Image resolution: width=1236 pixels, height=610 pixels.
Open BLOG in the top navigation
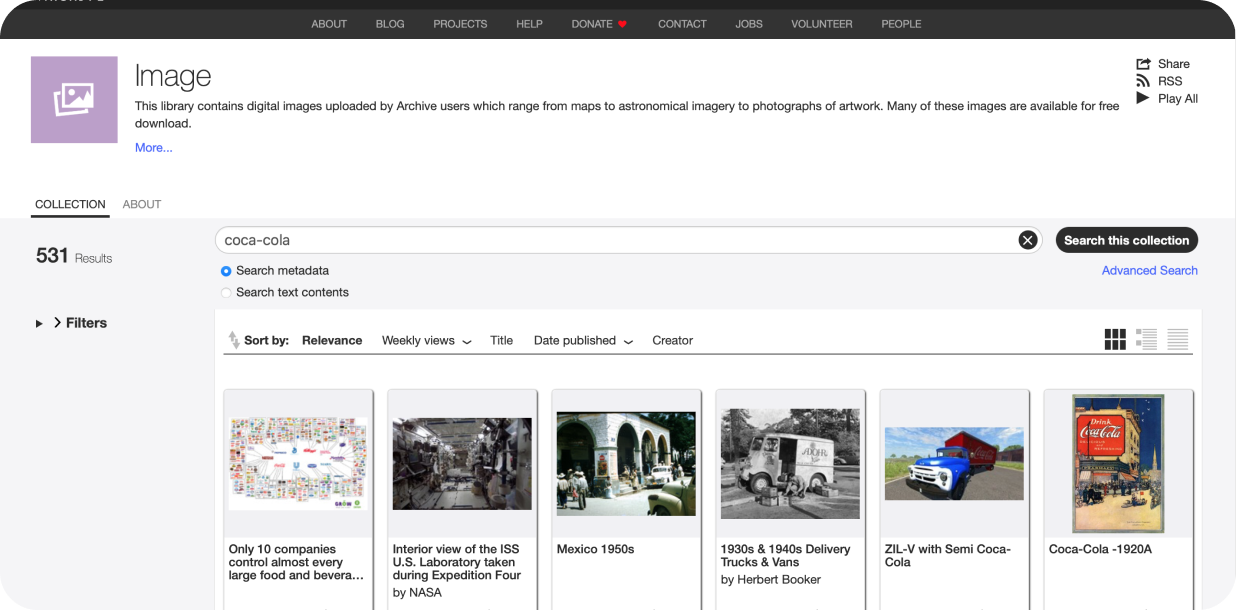[x=390, y=24]
